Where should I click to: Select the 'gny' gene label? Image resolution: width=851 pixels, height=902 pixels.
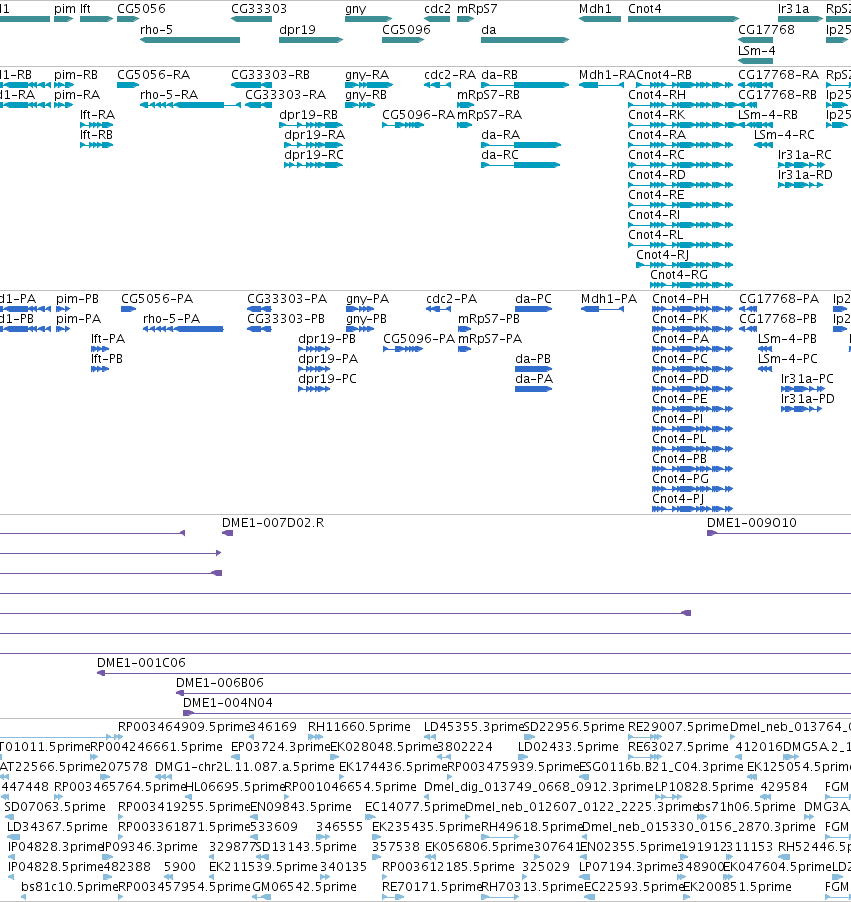click(x=356, y=9)
